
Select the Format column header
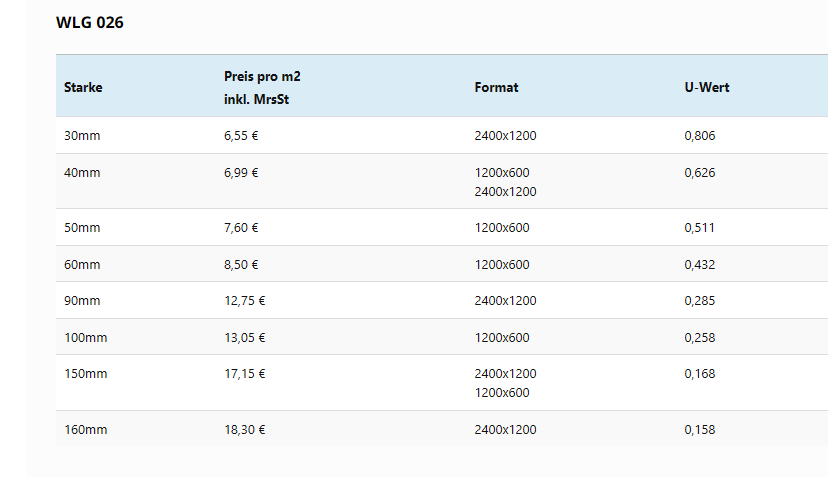496,87
